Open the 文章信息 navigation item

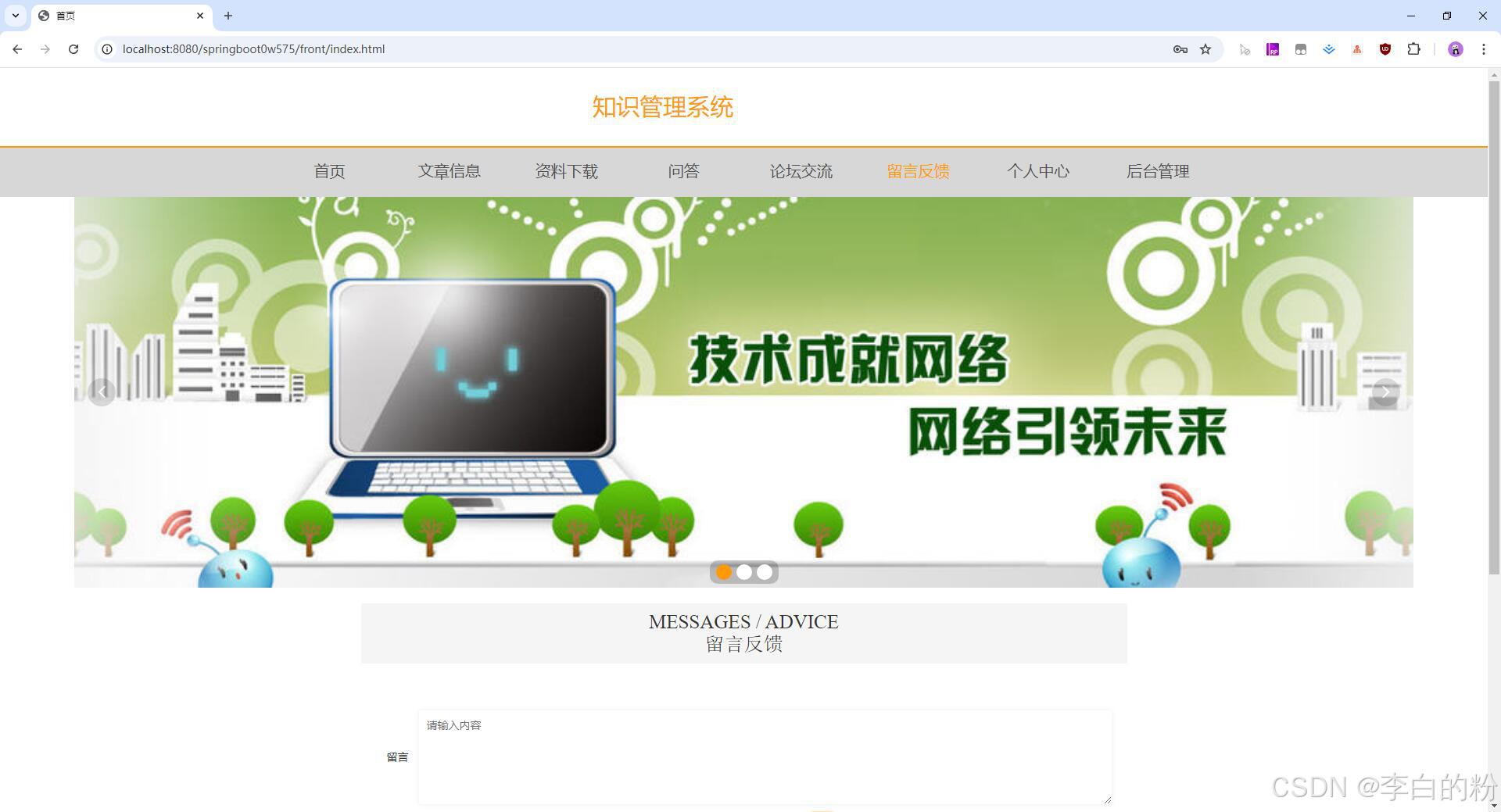click(x=449, y=171)
